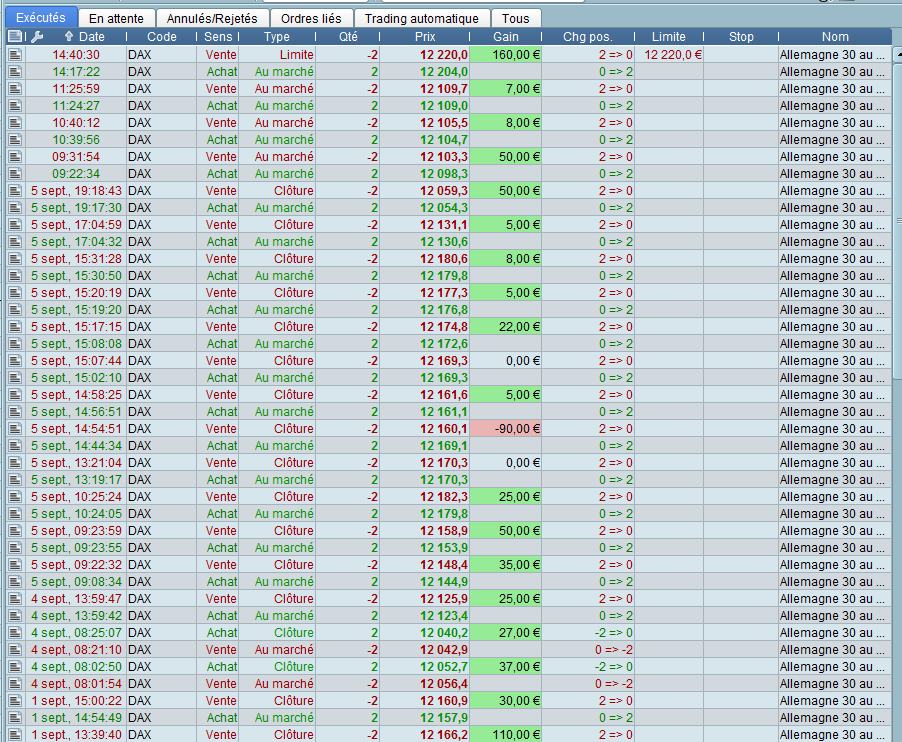Sort by the Sens column header
Screen dimensions: 902x742
coord(218,37)
